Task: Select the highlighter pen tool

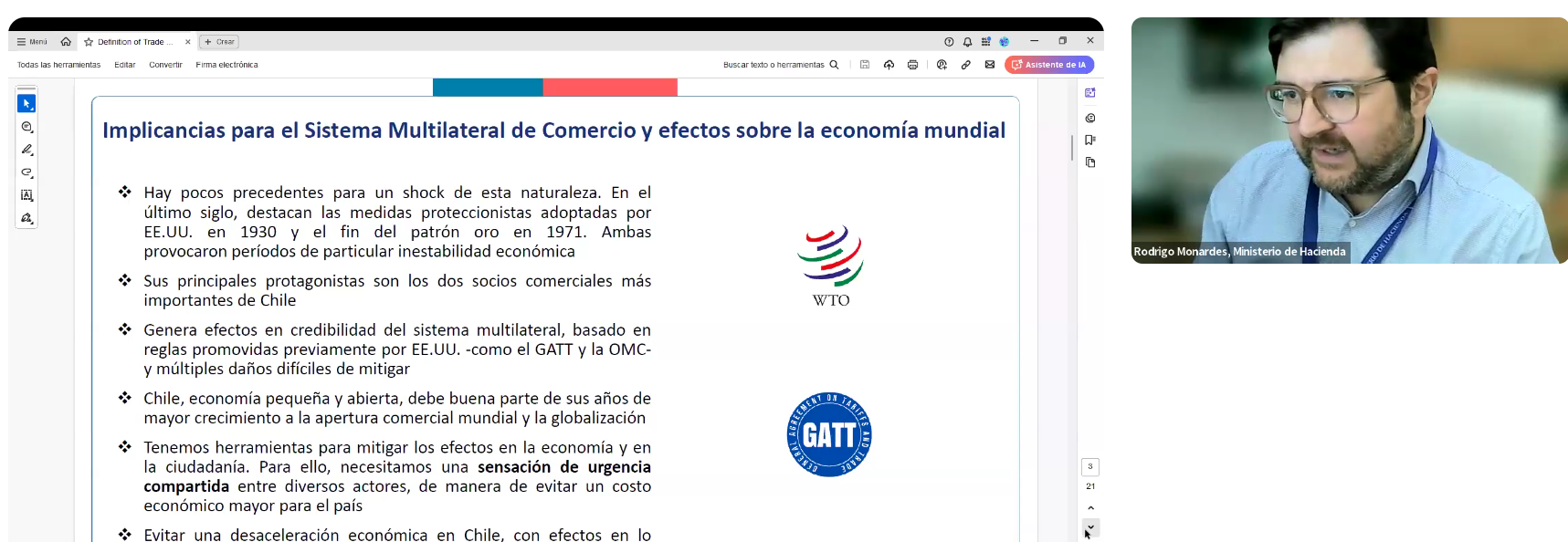Action: click(26, 150)
